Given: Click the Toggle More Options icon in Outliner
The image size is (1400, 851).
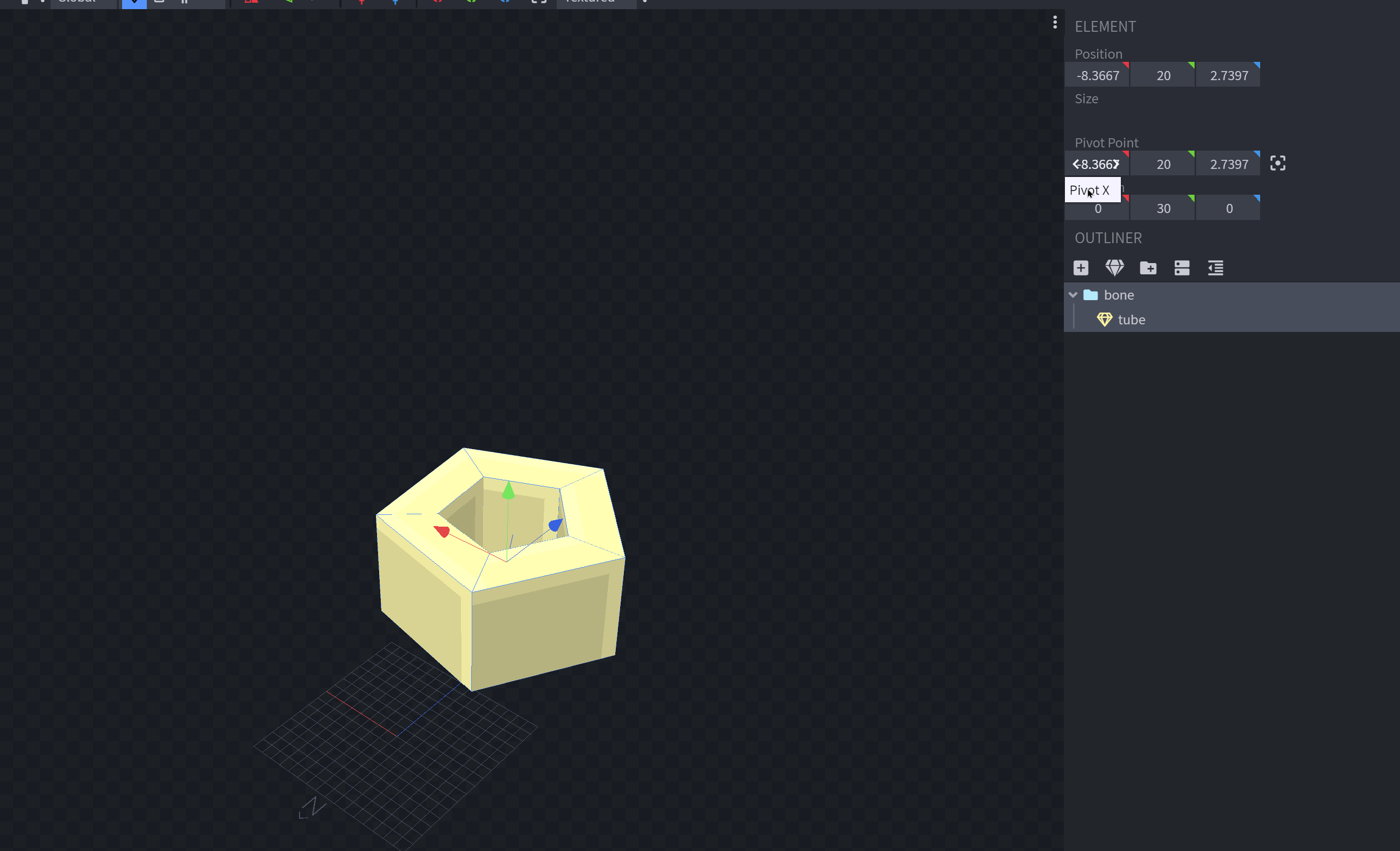Looking at the screenshot, I should coord(1182,267).
